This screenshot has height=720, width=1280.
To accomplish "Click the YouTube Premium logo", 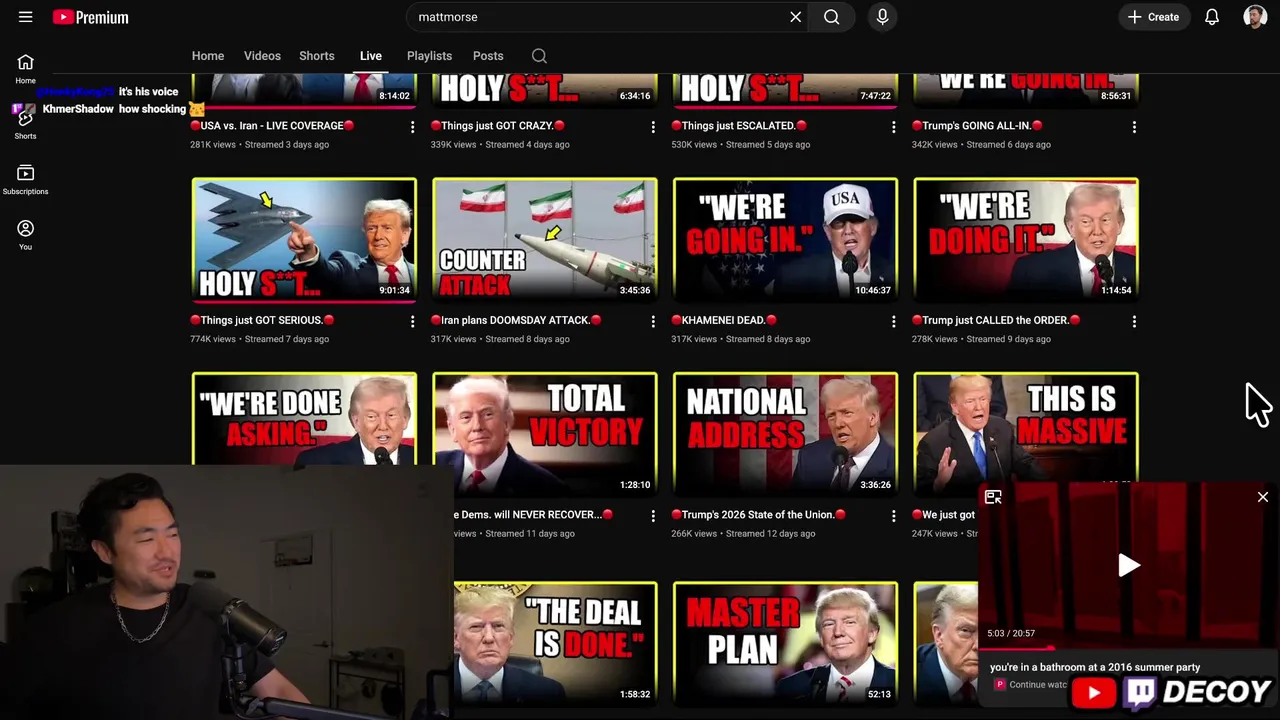I will [91, 17].
